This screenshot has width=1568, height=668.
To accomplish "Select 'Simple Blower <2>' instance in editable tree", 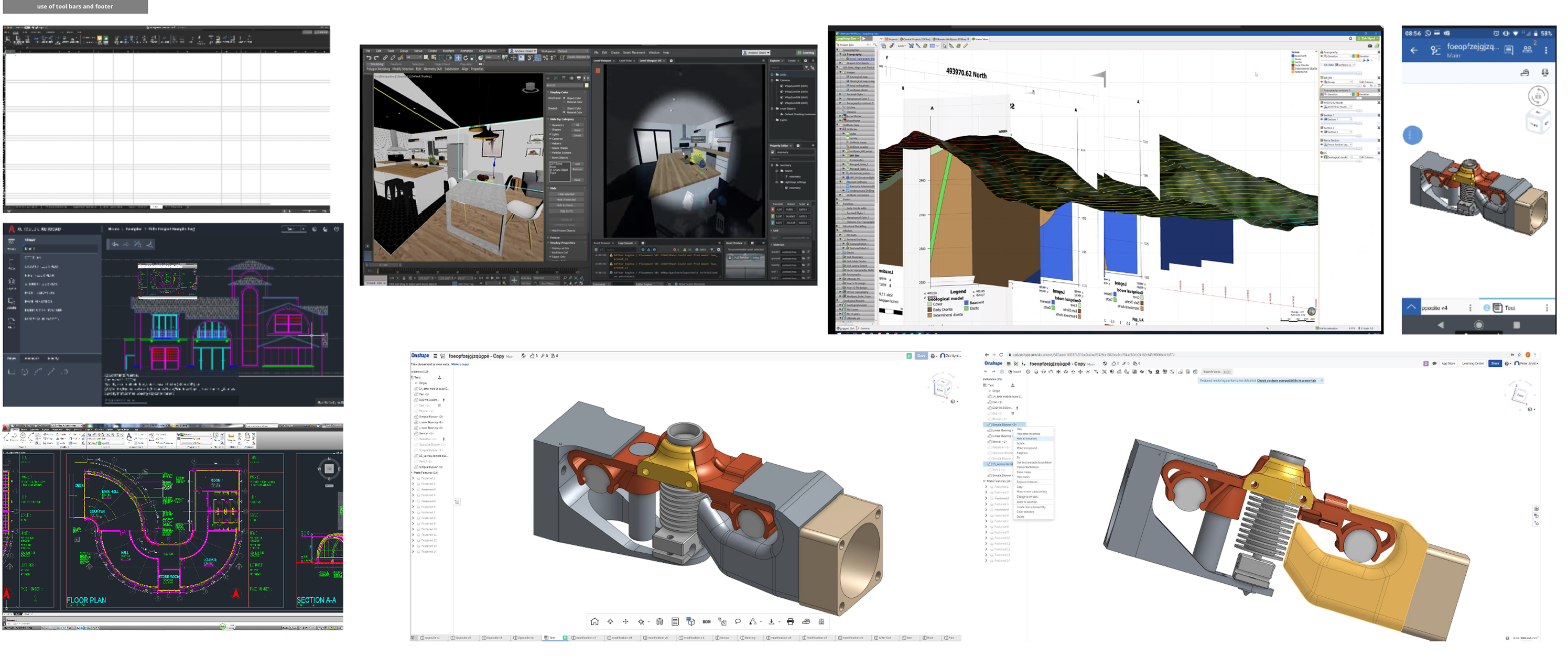I will 1004,425.
